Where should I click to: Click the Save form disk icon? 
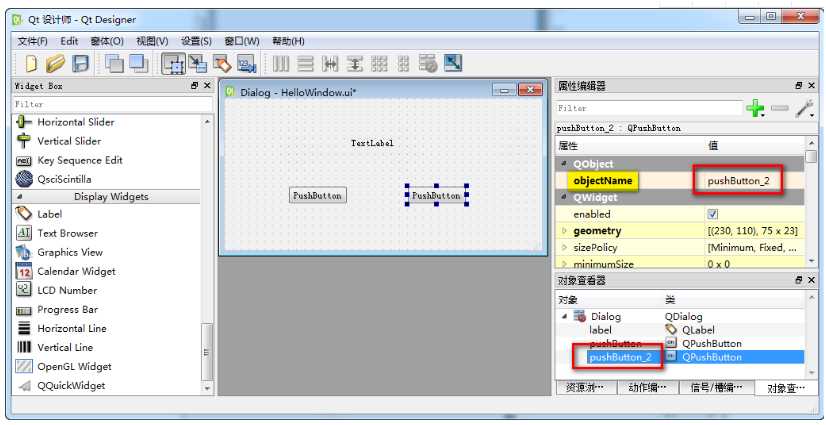pyautogui.click(x=81, y=64)
